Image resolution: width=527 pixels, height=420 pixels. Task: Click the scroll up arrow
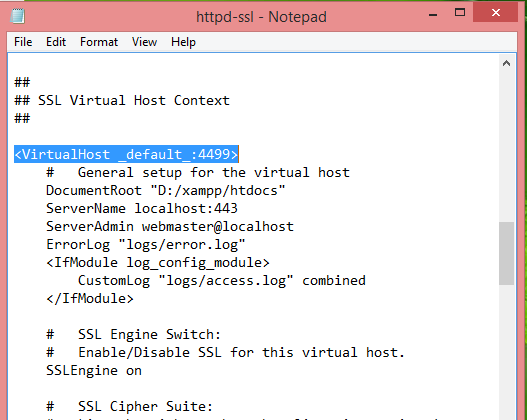(x=506, y=63)
